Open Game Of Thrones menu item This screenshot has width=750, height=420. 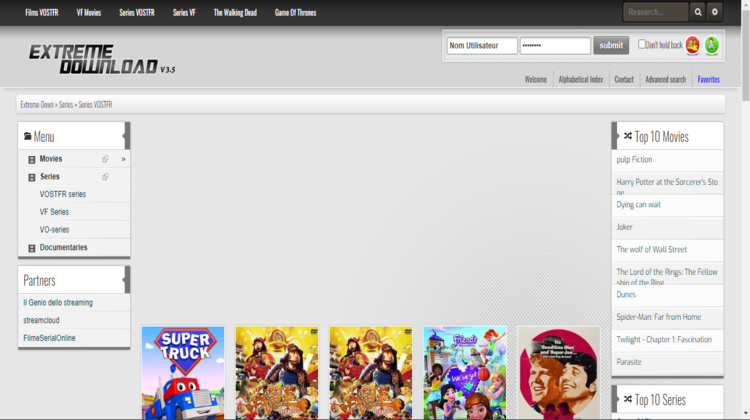[296, 12]
